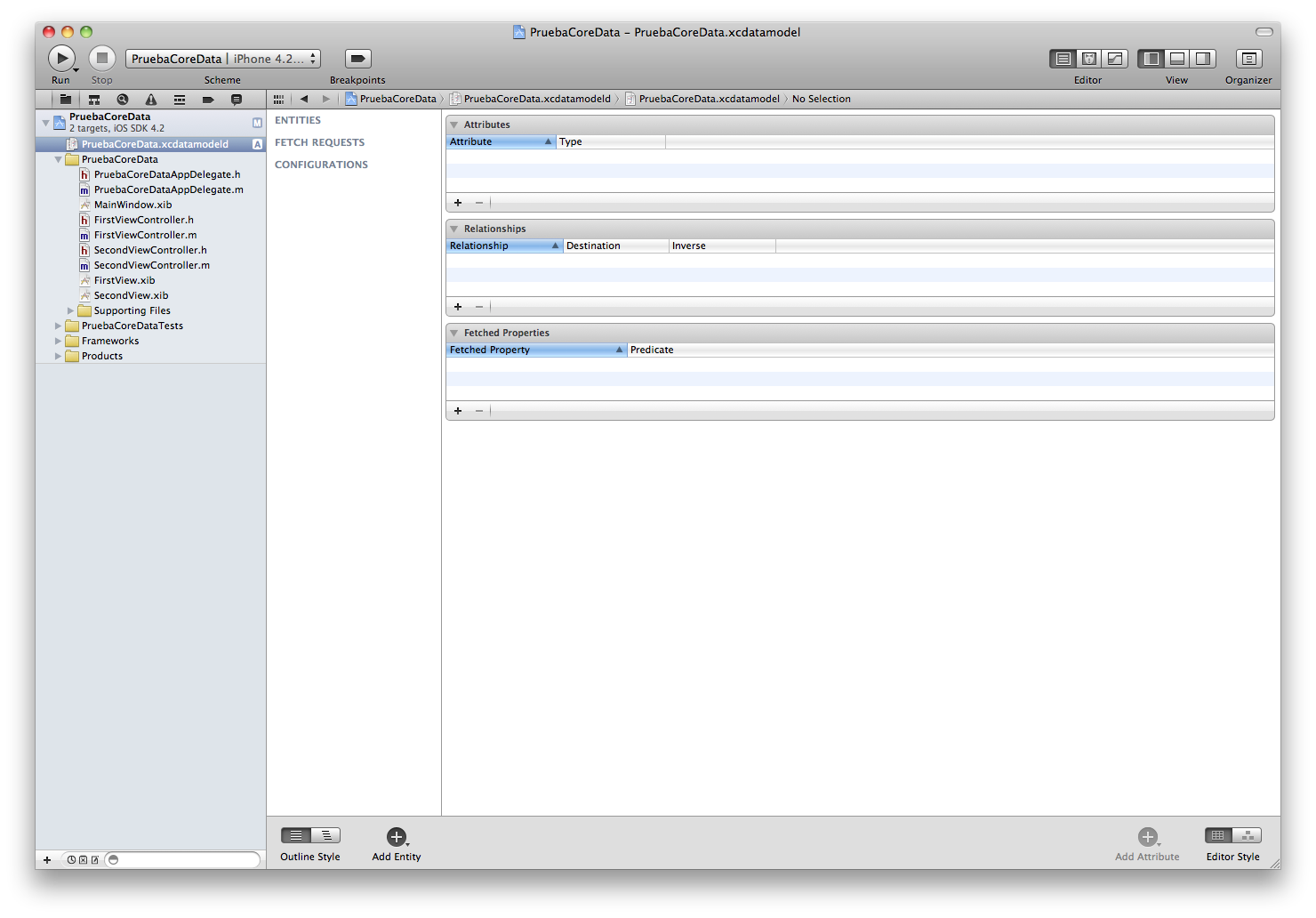Collapse the Attributes section
The image size is (1316, 918).
tap(454, 125)
